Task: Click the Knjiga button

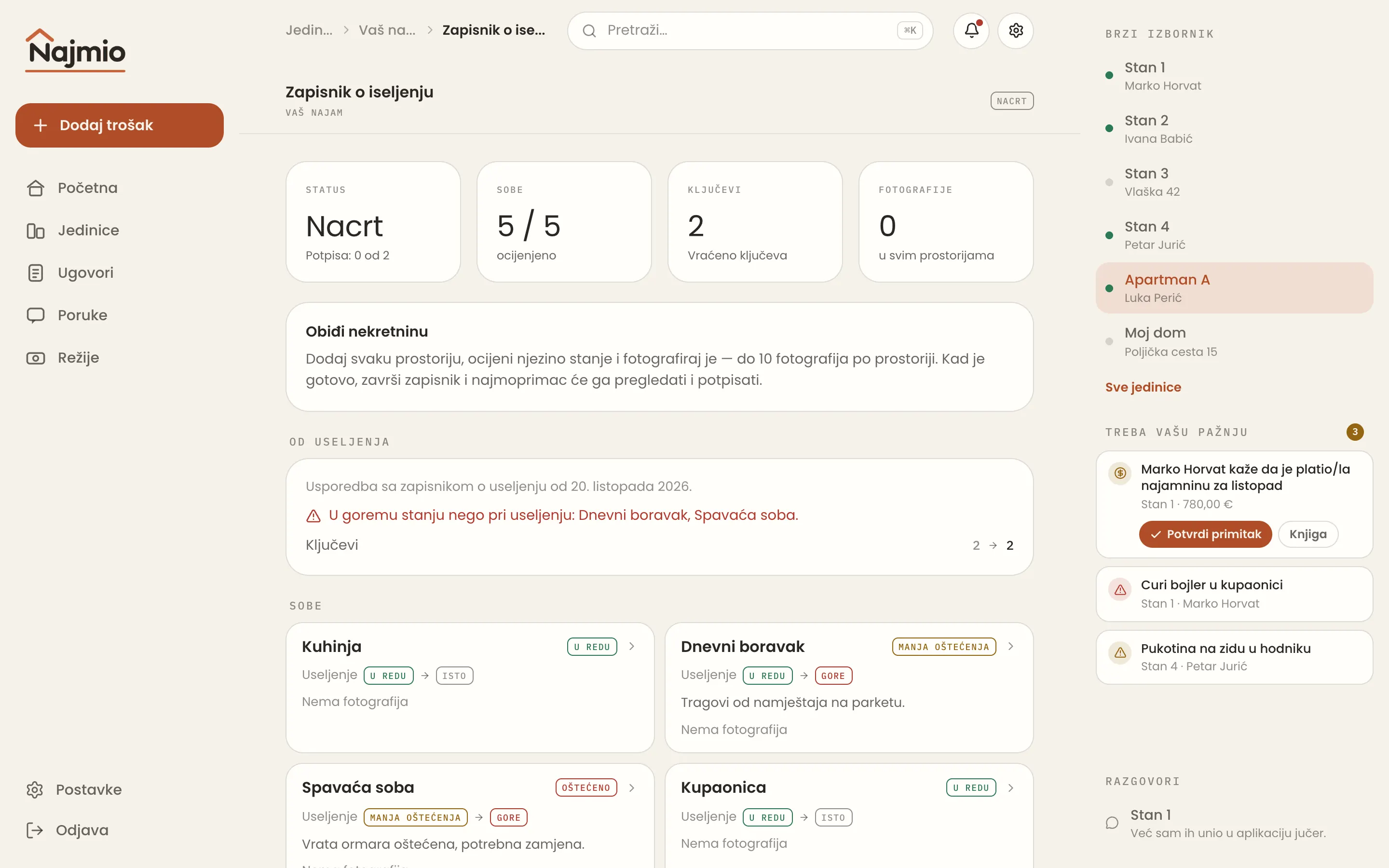Action: coord(1307,534)
